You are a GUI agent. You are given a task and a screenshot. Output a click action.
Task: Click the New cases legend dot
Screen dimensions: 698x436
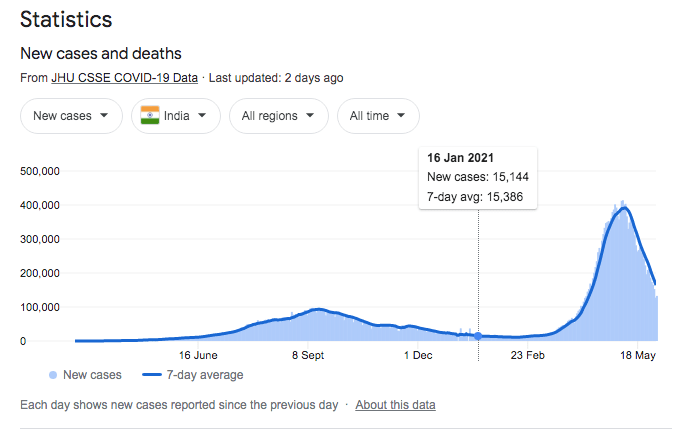point(51,375)
